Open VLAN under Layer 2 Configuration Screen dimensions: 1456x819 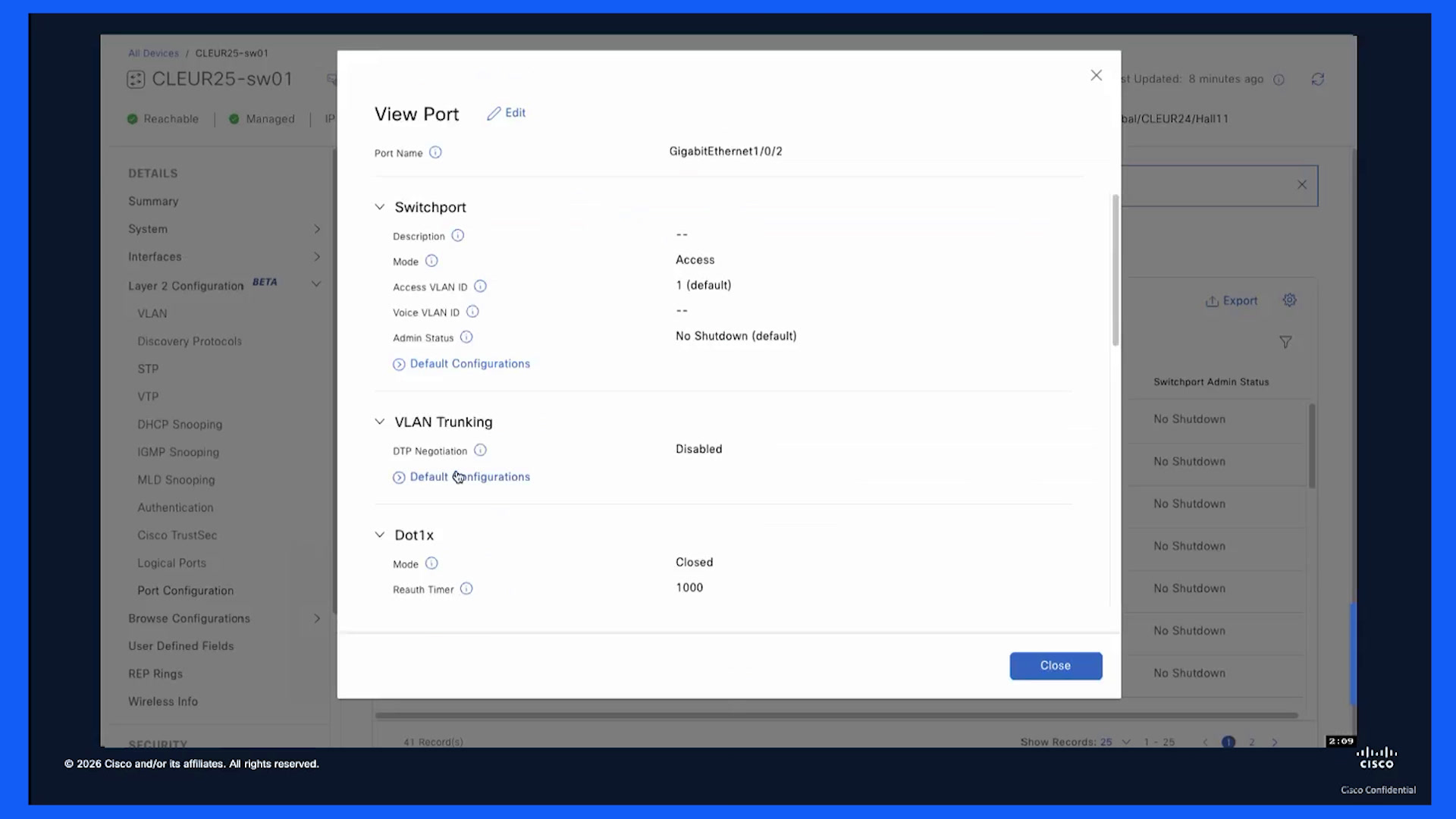pos(152,313)
